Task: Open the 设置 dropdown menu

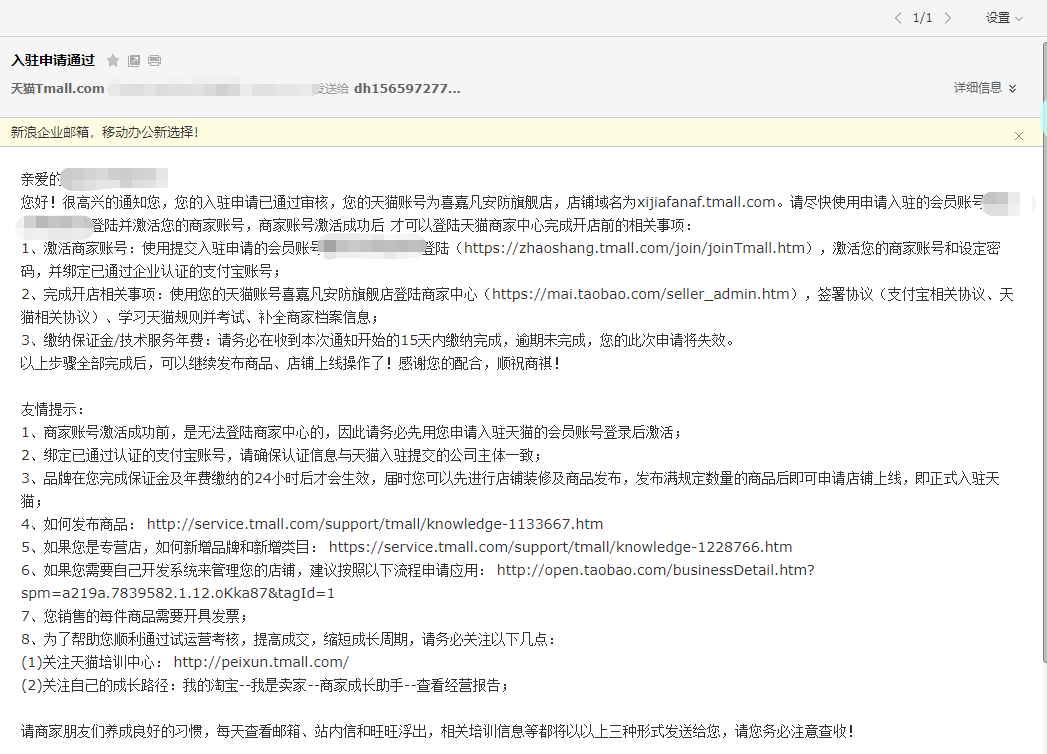Action: click(x=1004, y=18)
